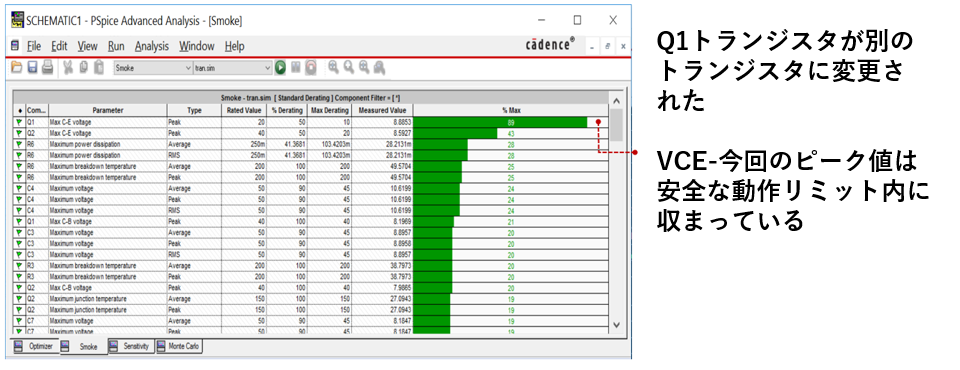Click green flag in Q1 Max C-E voltage row
The image size is (960, 370).
click(19, 122)
